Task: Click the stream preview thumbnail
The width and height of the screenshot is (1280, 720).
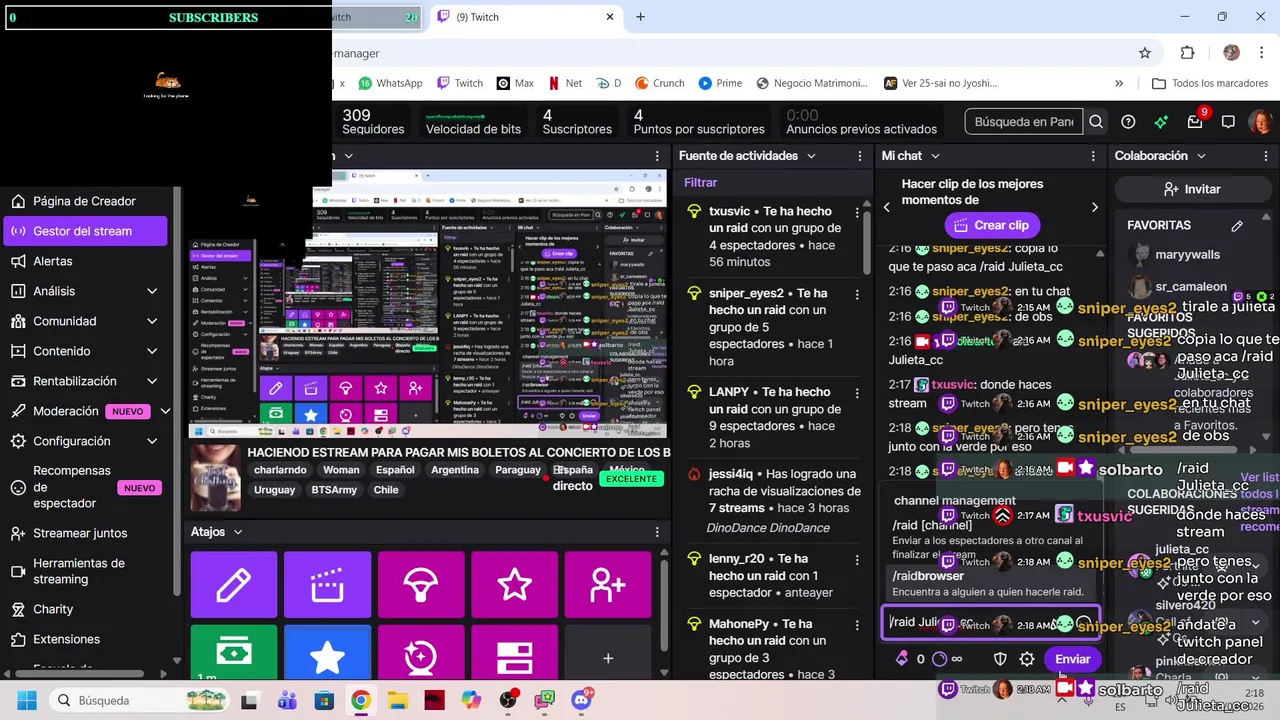Action: pos(428,305)
